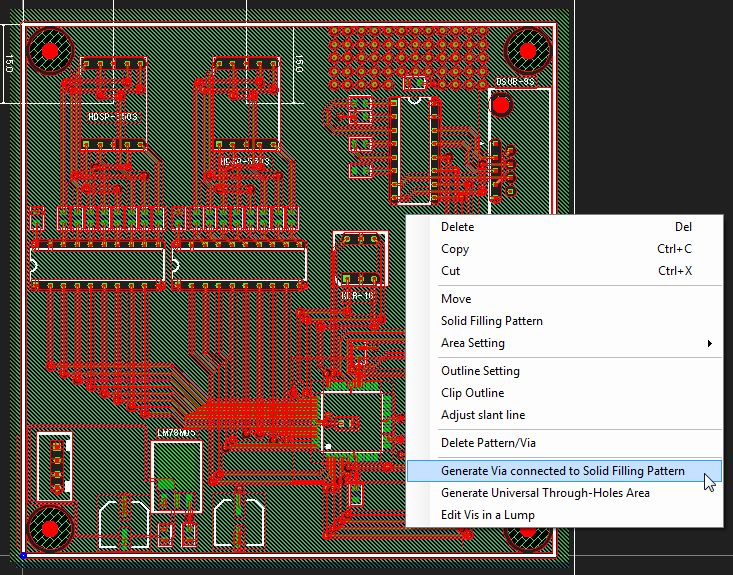Select Copy in the context menu
733x575 pixels.
[565, 249]
